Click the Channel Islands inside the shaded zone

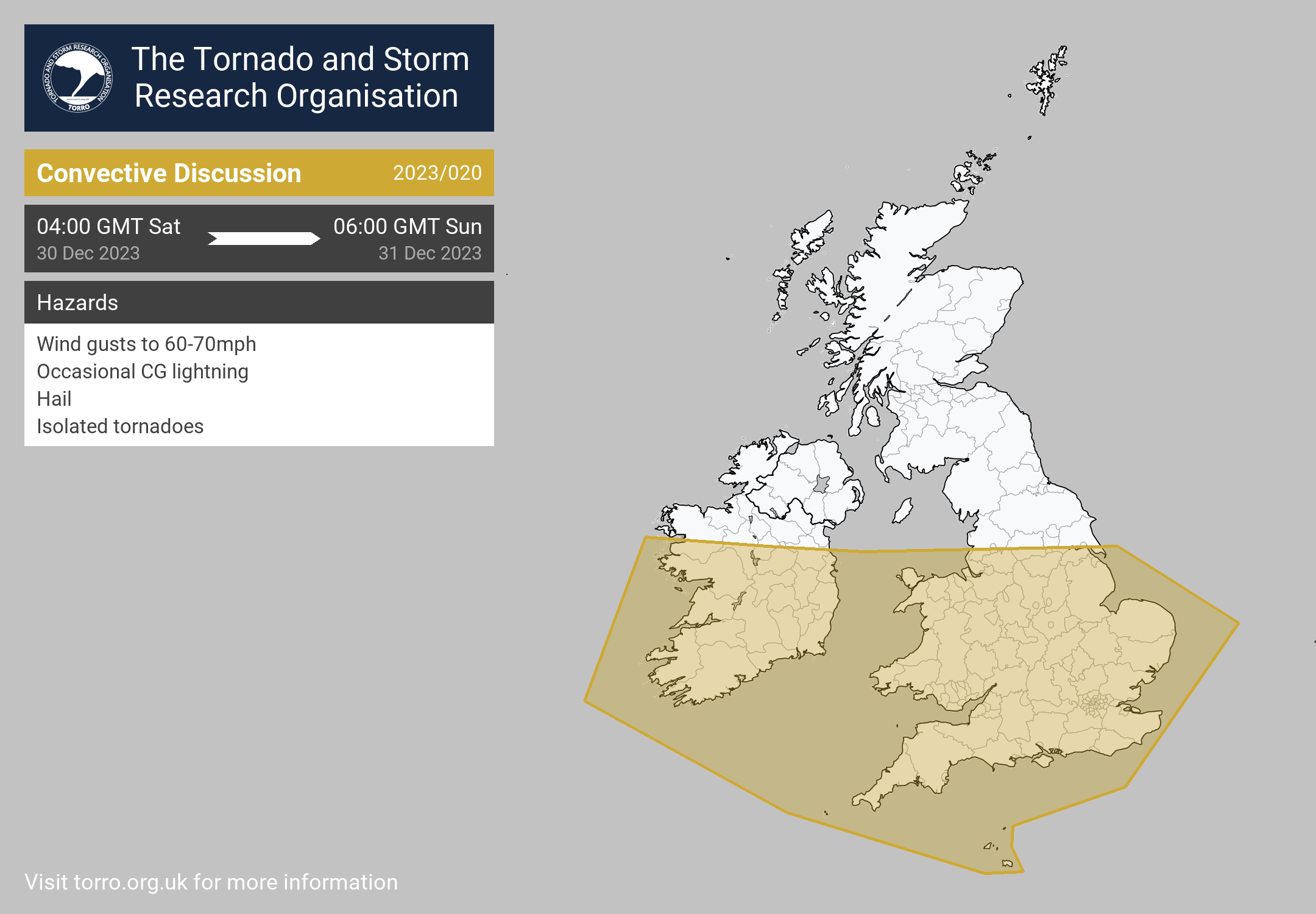[x=990, y=846]
